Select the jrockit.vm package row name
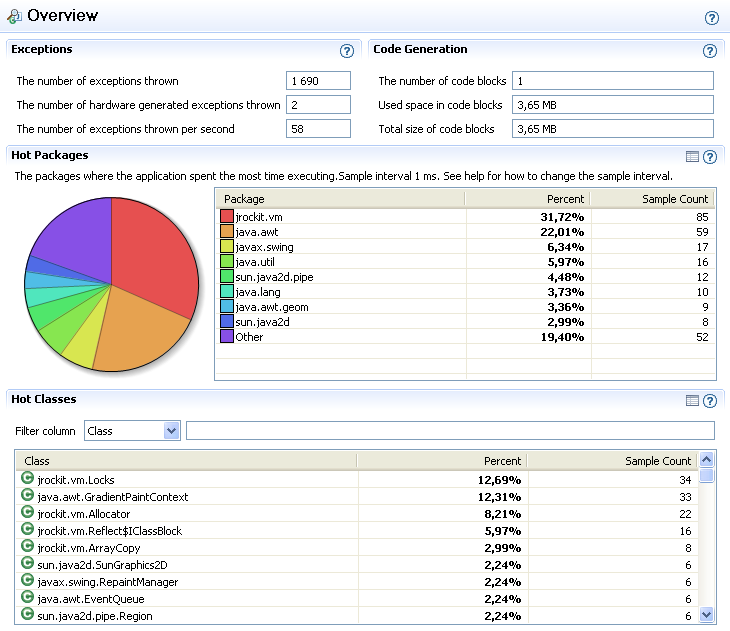 [x=259, y=217]
